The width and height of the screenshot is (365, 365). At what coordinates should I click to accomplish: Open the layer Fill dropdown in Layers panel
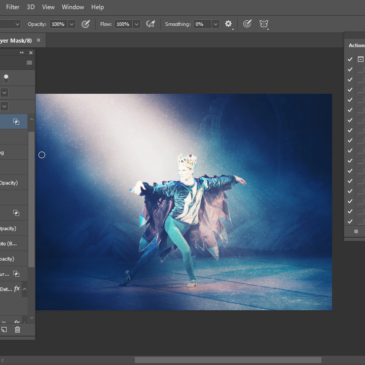4,106
